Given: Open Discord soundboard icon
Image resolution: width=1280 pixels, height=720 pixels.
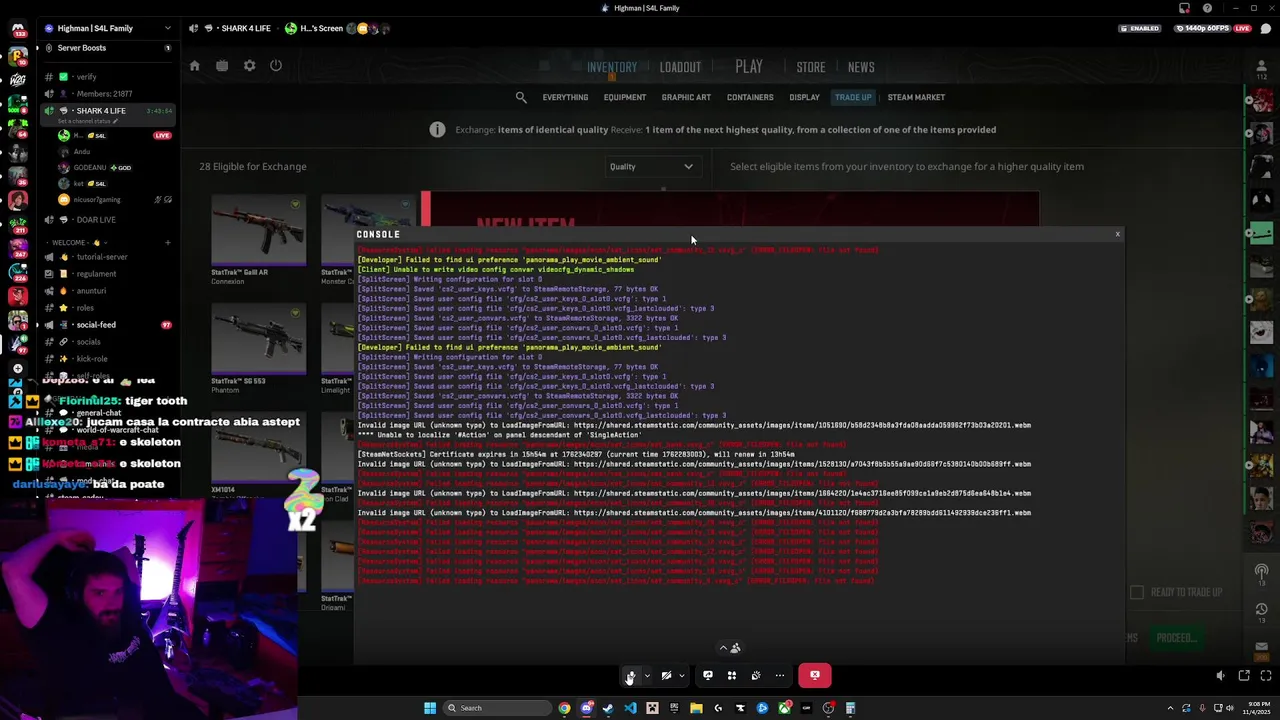Looking at the screenshot, I should pos(756,676).
